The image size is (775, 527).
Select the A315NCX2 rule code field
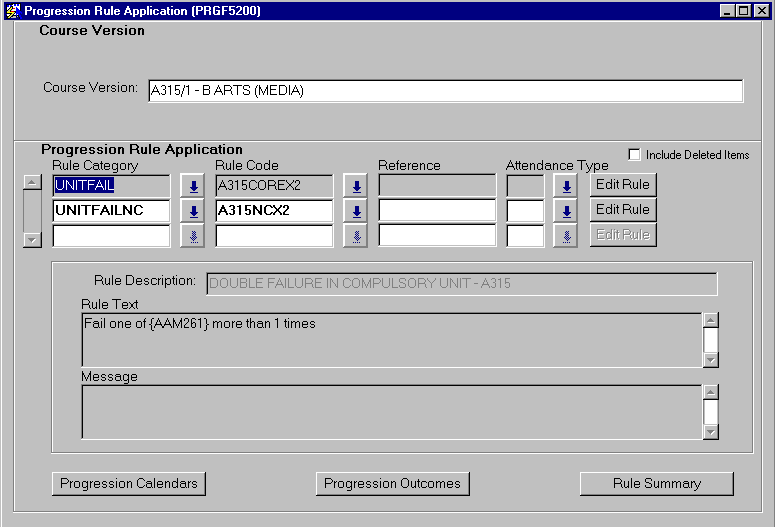tap(274, 211)
